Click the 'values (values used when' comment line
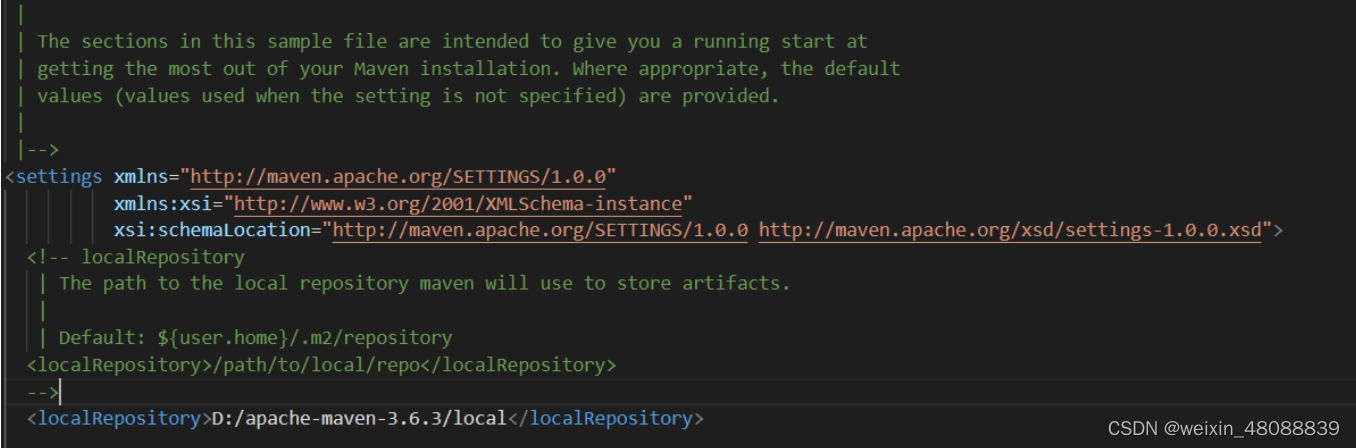 click(408, 96)
